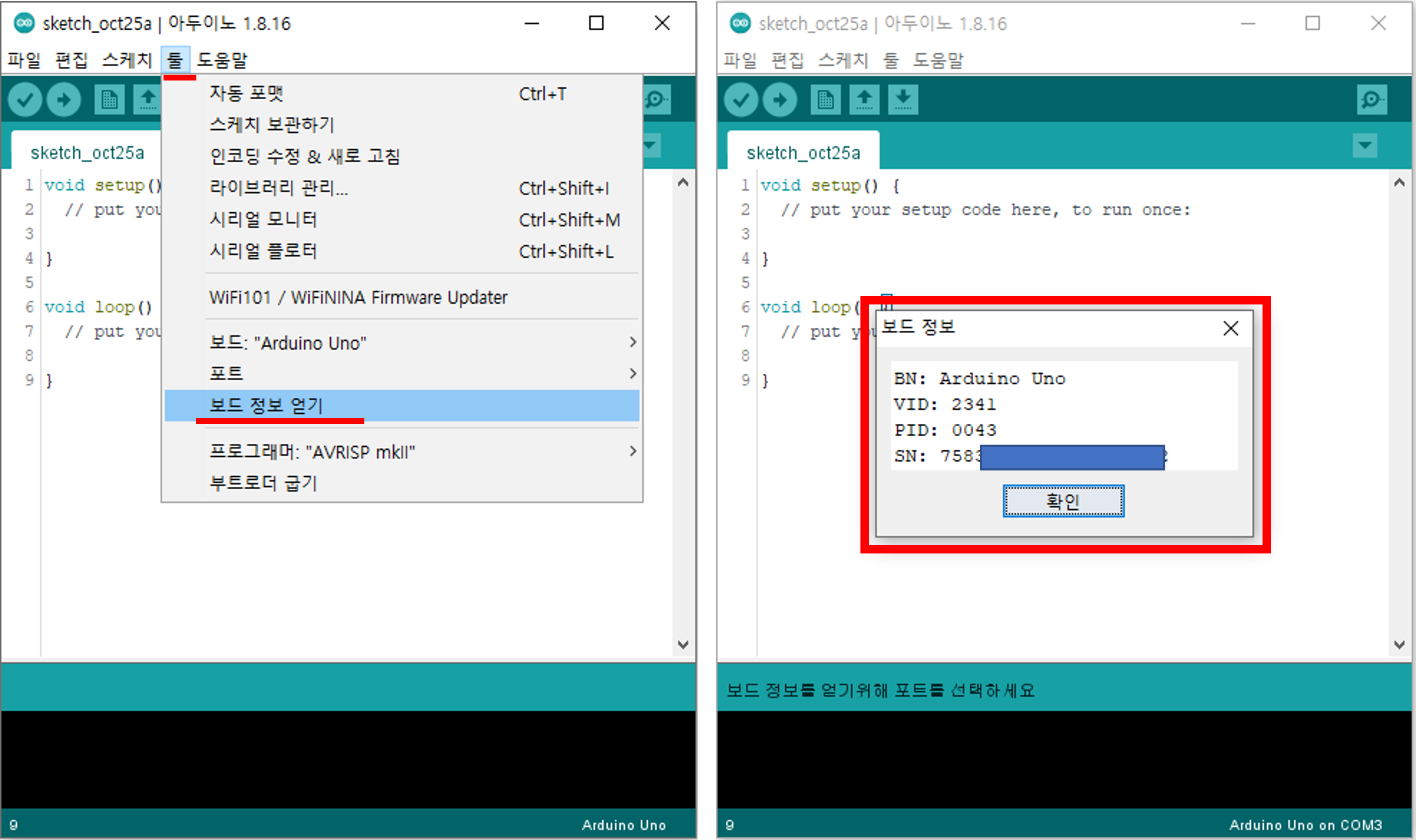Click New sketch icon in right window
This screenshot has width=1416, height=840.
tap(825, 100)
